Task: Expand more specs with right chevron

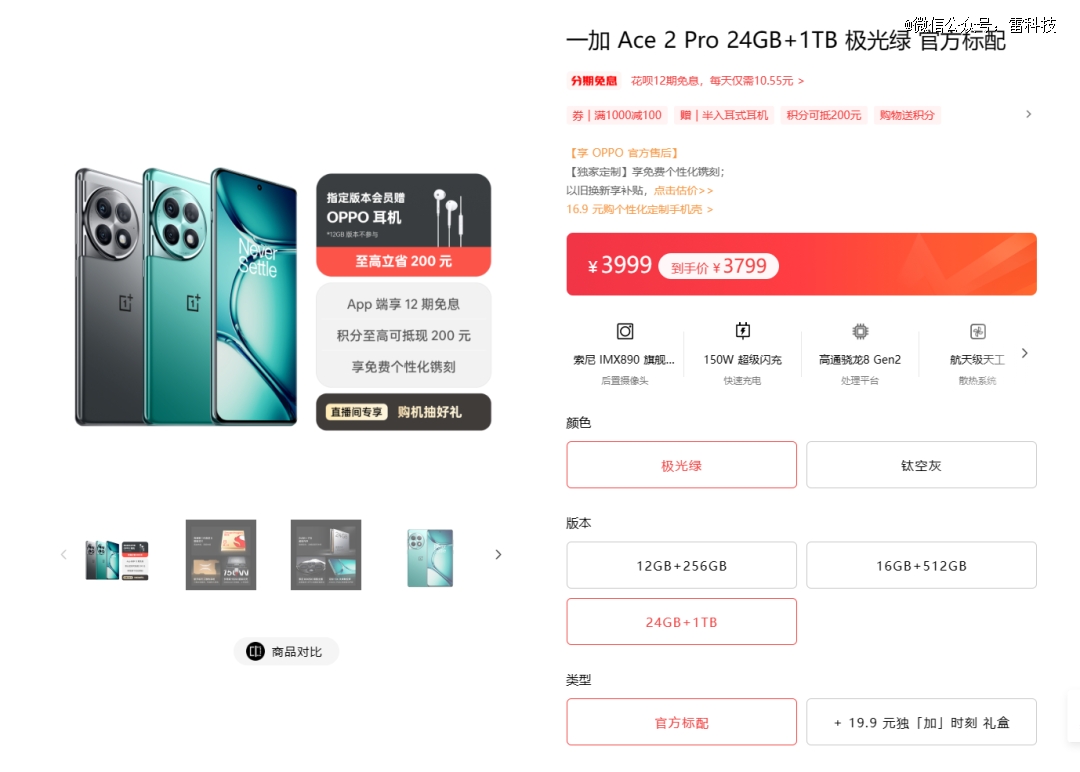Action: [x=1024, y=353]
